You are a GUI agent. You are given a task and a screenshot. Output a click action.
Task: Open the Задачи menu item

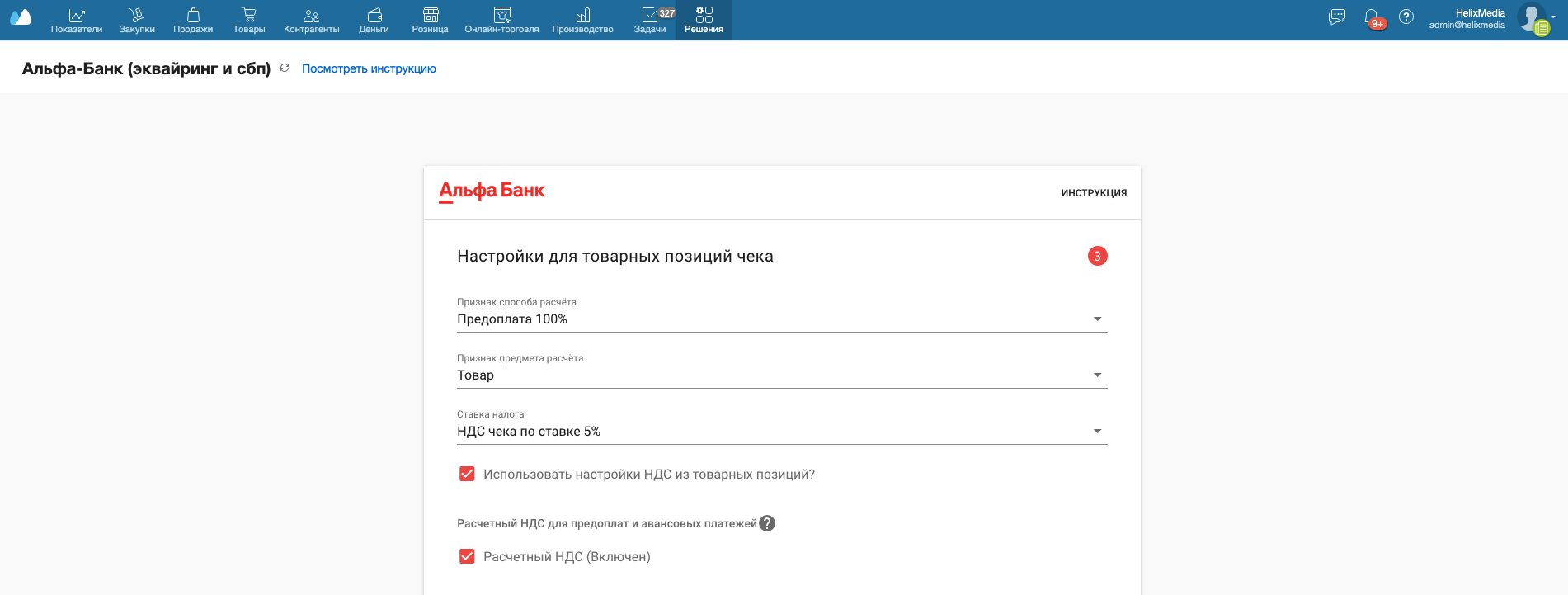pyautogui.click(x=650, y=20)
